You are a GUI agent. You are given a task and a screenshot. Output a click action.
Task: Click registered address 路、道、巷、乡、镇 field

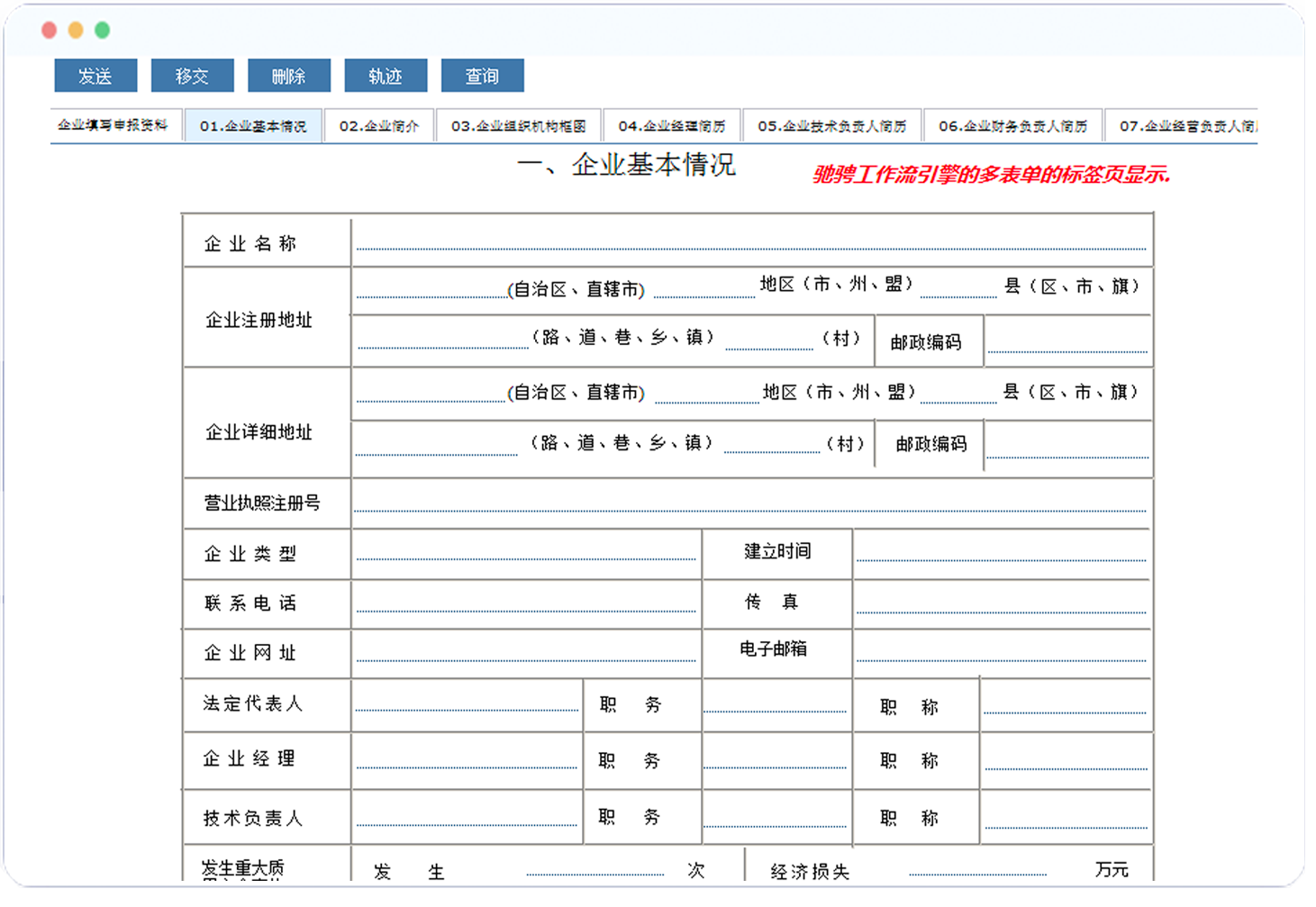coord(442,339)
